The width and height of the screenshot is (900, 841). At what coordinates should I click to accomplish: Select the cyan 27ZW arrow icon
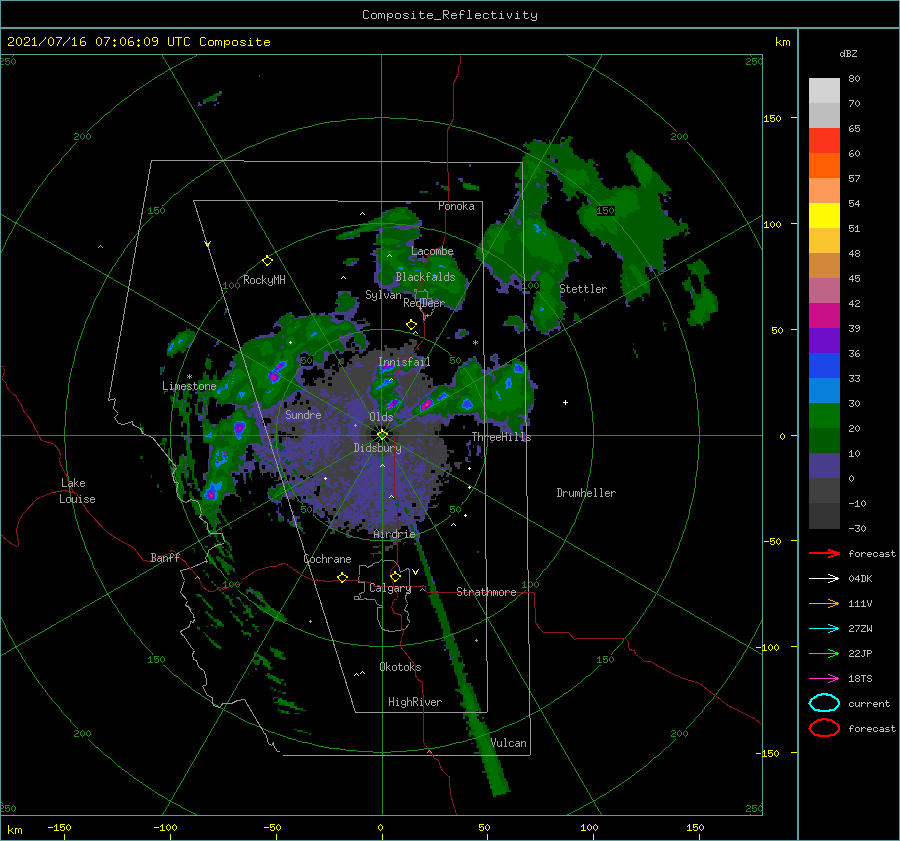(824, 628)
